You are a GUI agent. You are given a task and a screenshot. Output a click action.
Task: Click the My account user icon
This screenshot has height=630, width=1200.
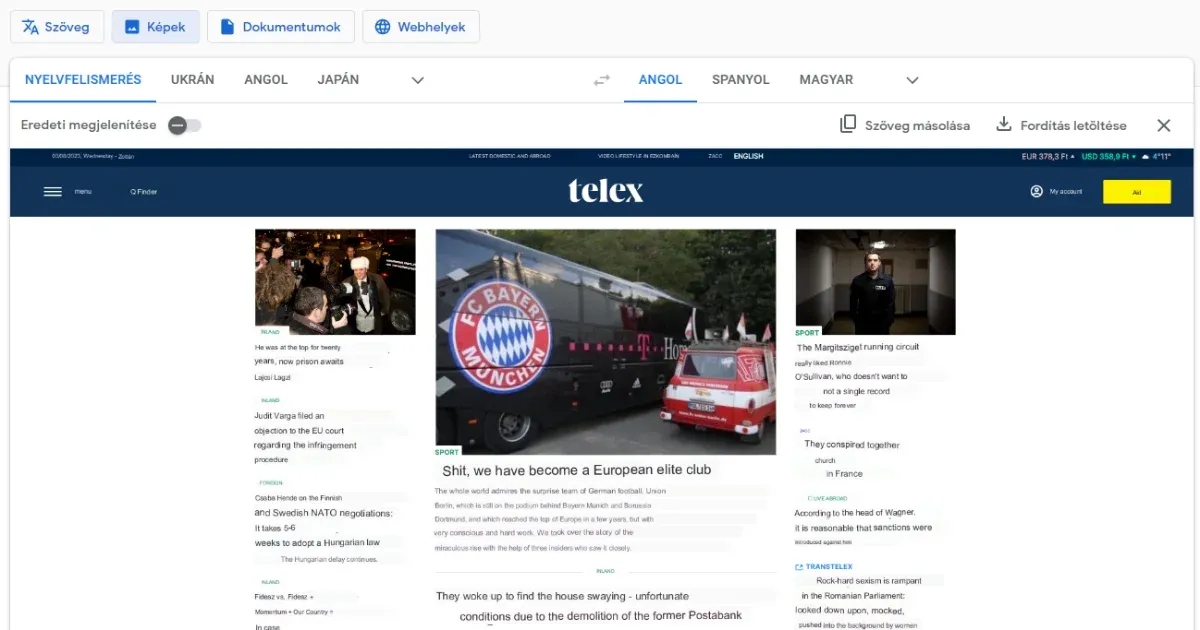(1036, 191)
